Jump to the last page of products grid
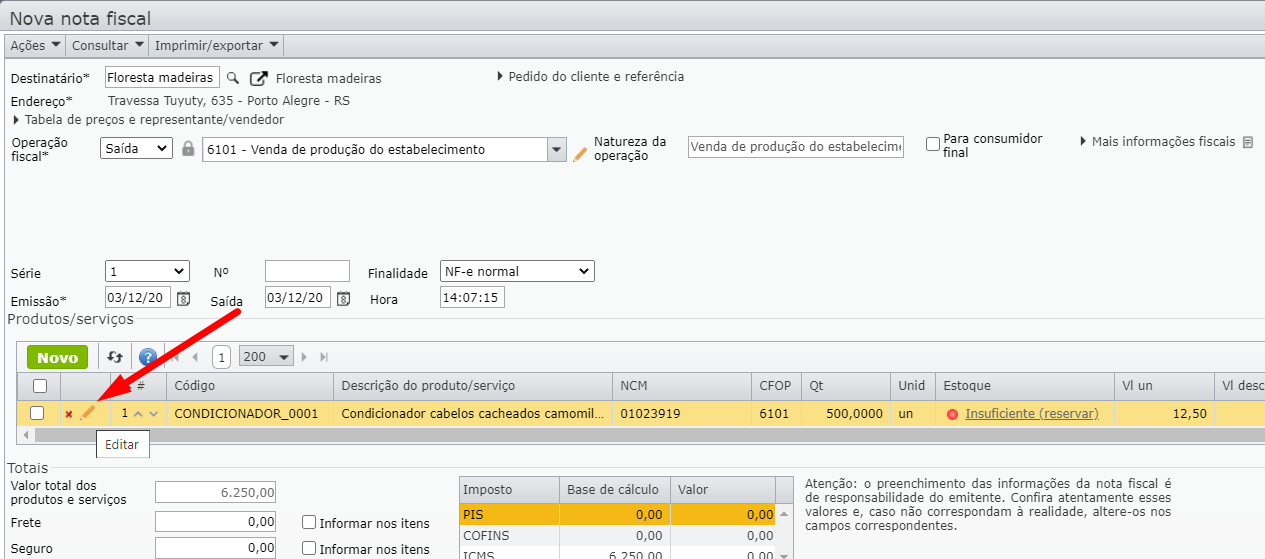The height and width of the screenshot is (559, 1265). 324,357
